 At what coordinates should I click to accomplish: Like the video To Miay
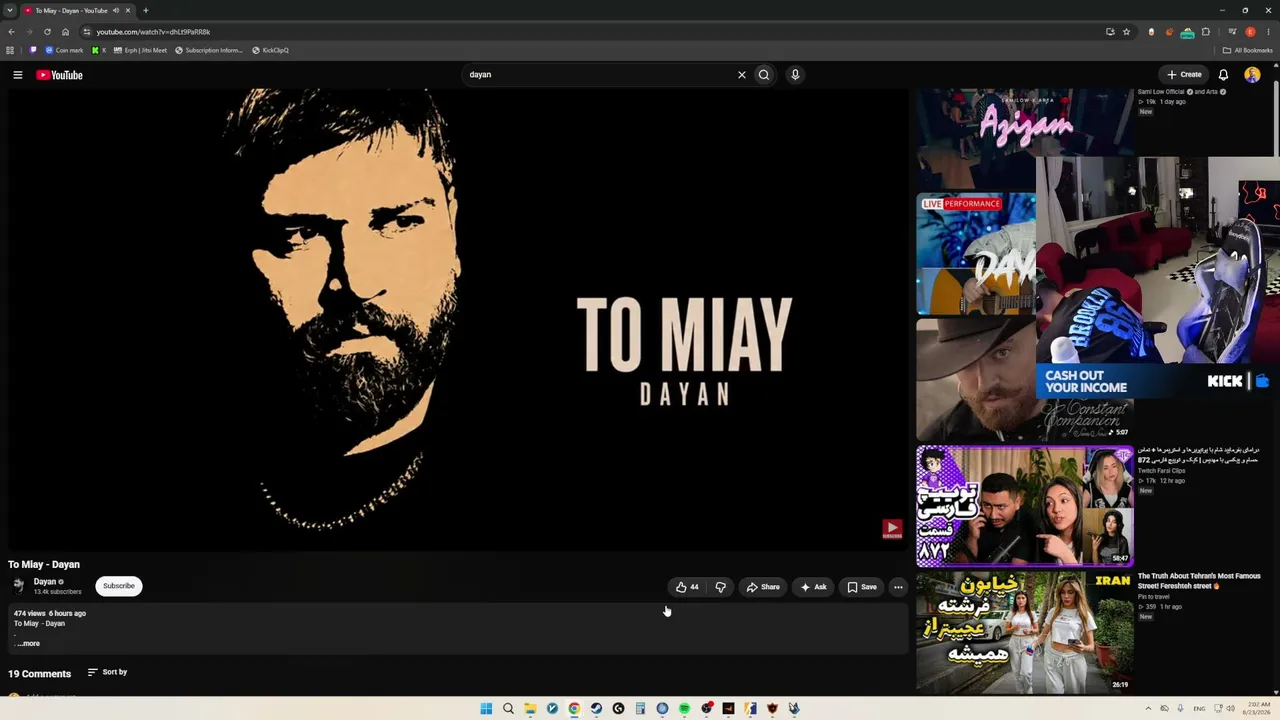click(x=687, y=587)
